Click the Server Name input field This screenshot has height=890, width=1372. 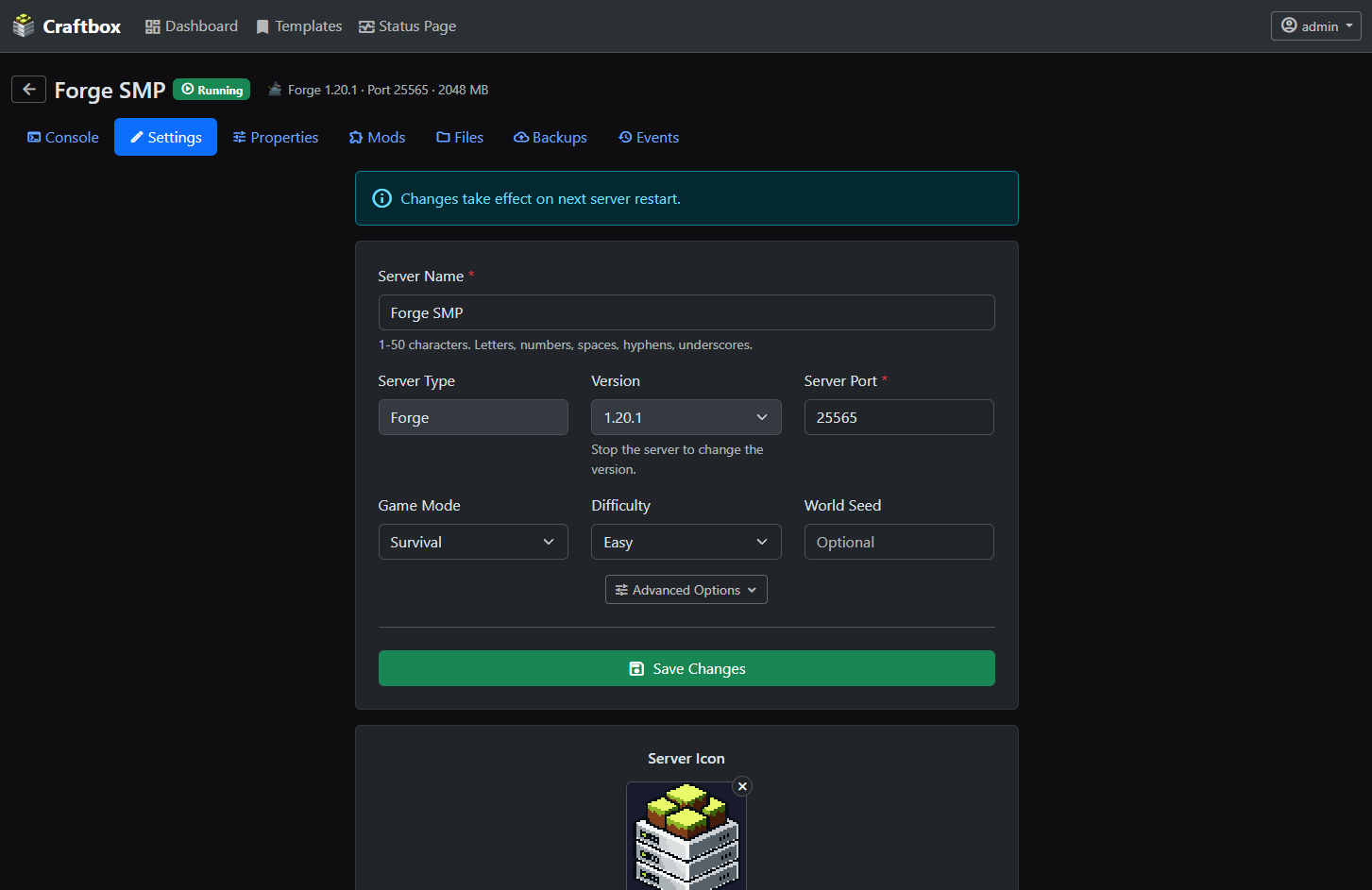(686, 312)
